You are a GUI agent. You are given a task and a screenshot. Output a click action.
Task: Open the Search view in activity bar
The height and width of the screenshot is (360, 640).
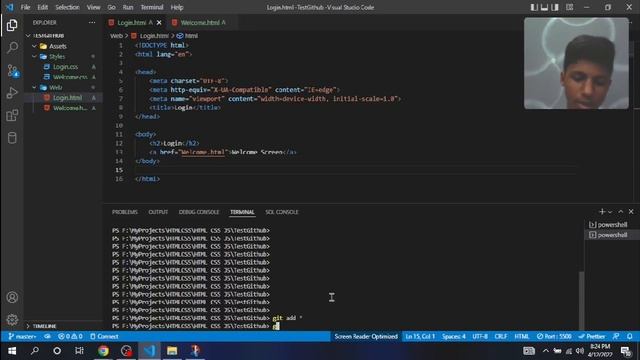[12, 48]
